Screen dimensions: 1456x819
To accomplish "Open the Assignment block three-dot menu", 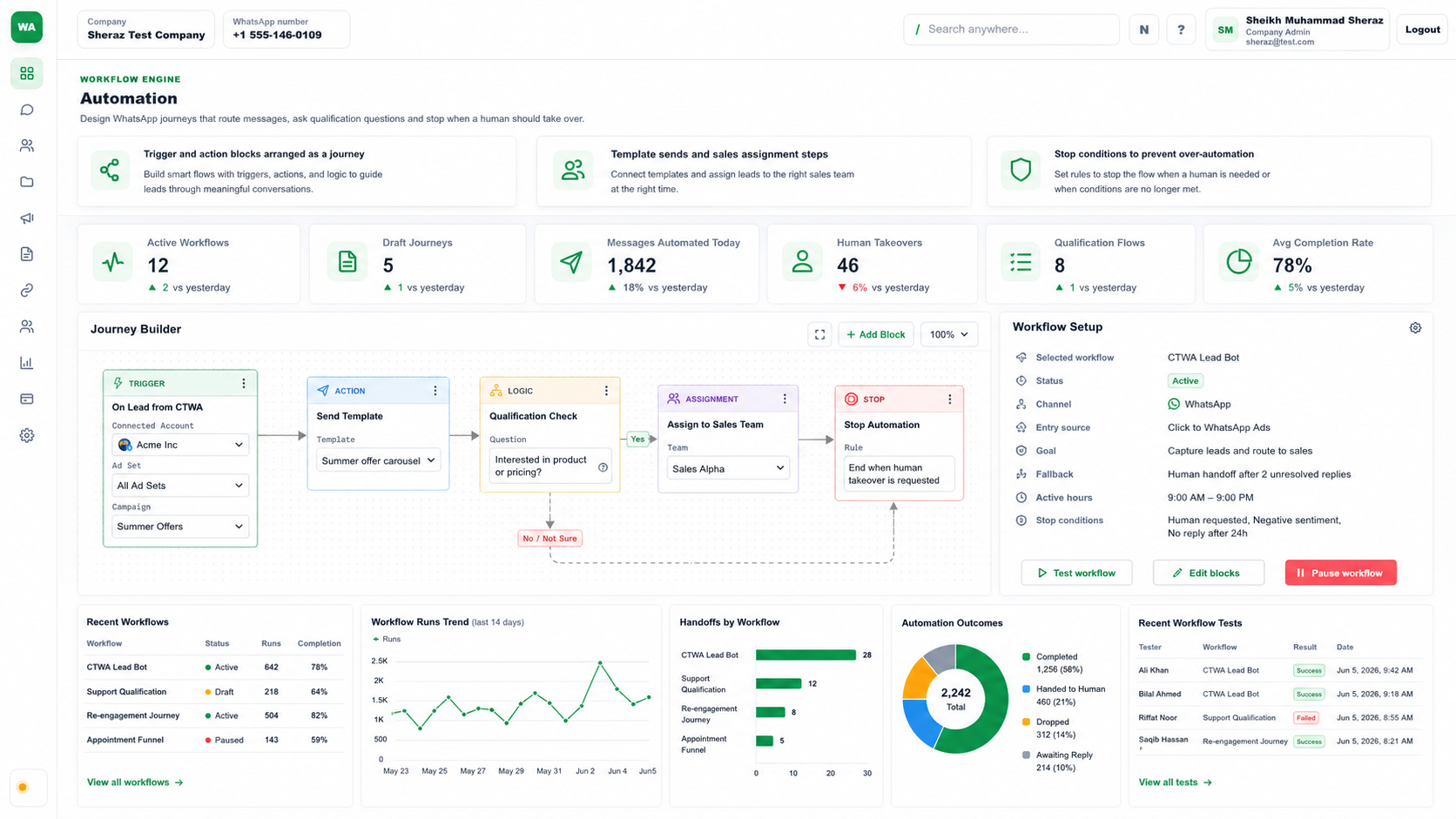I will (785, 399).
